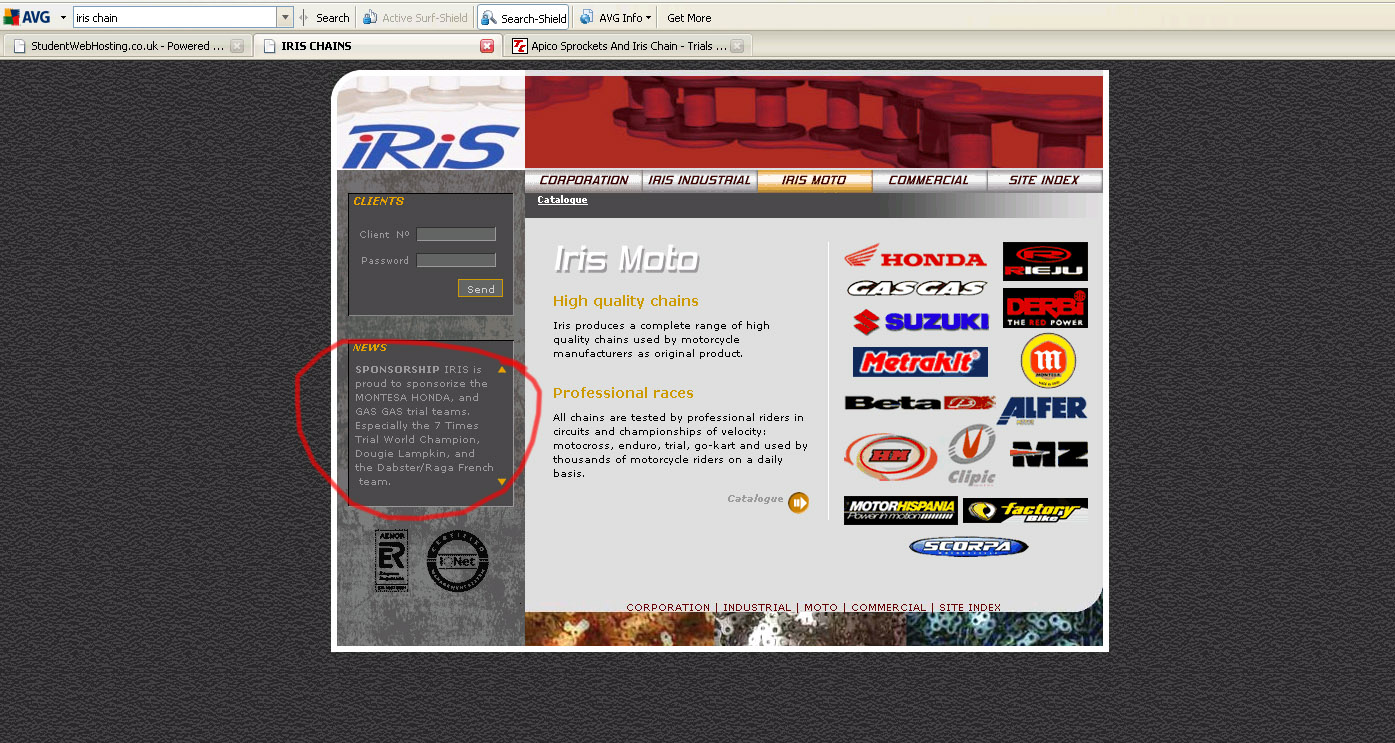Toggle Active Surf-Shield in AVG toolbar
1395x743 pixels.
click(x=415, y=18)
